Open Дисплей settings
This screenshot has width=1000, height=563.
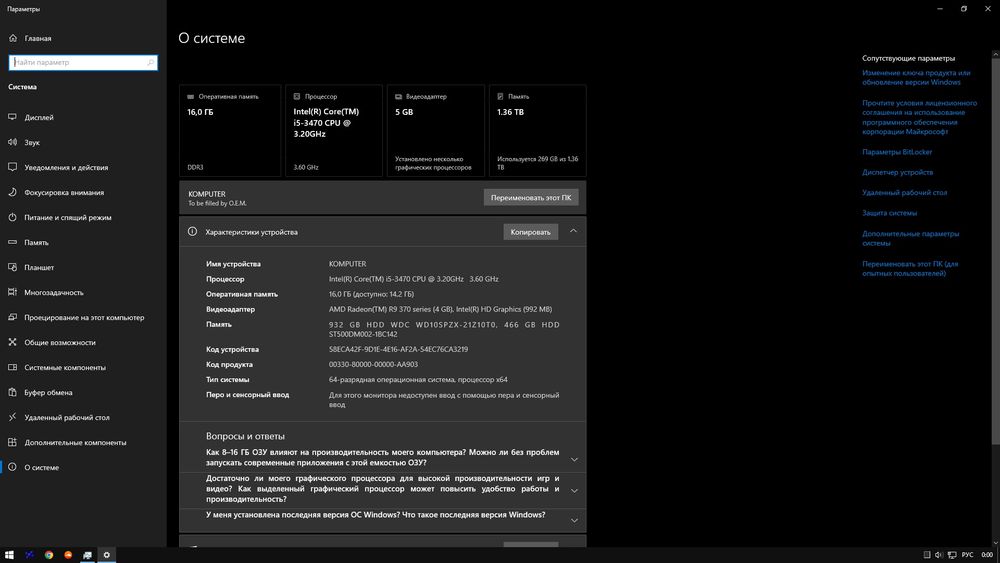(39, 117)
